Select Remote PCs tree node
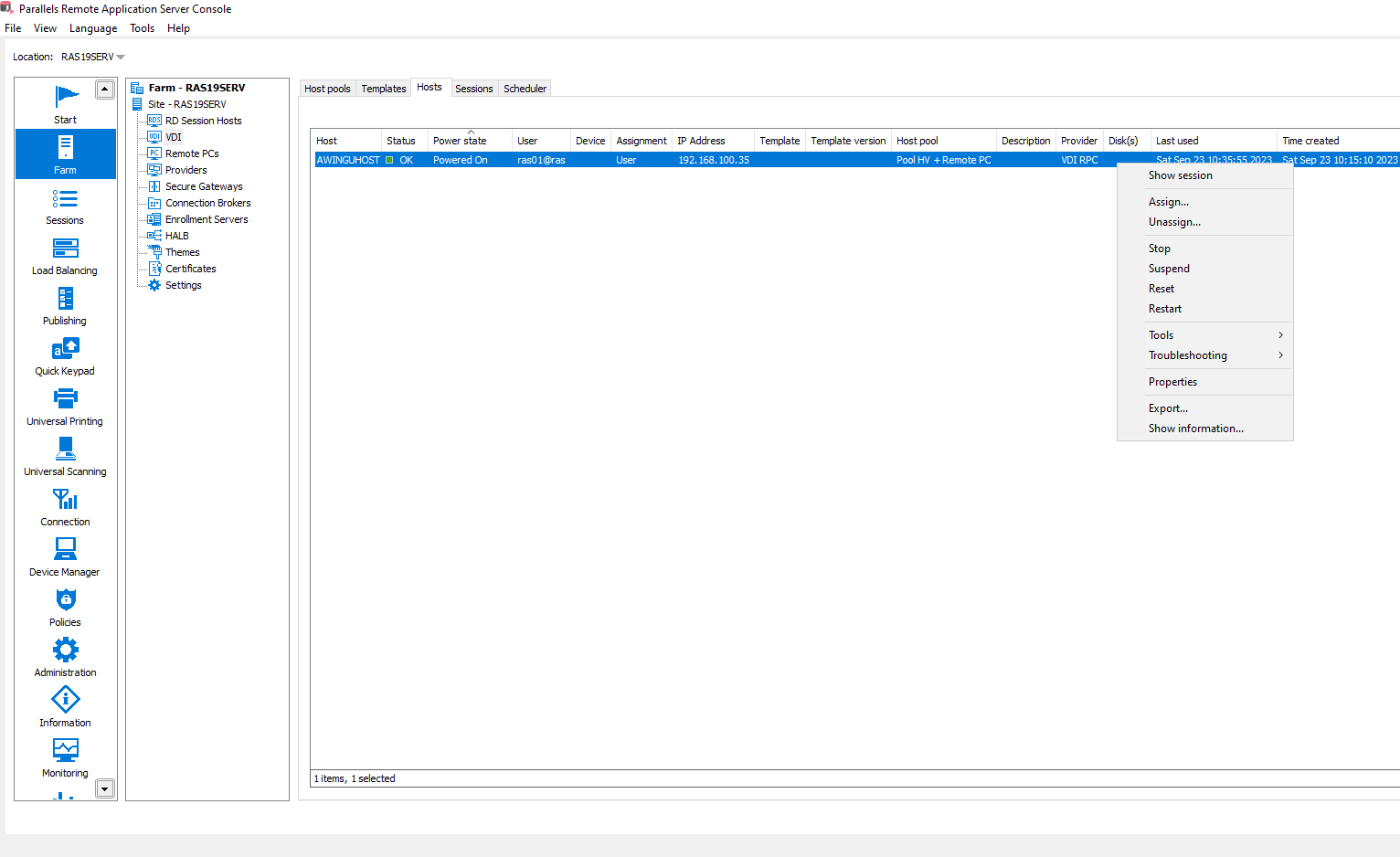This screenshot has height=857, width=1400. 192,153
